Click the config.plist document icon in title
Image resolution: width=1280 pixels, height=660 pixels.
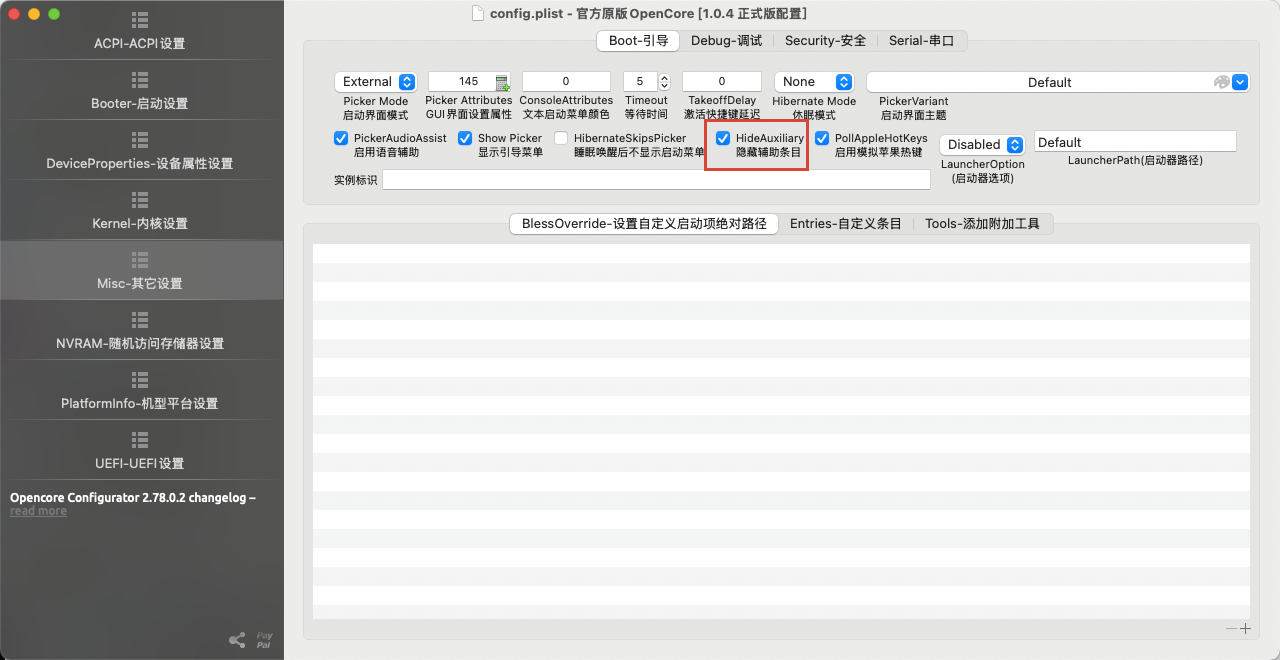(478, 13)
